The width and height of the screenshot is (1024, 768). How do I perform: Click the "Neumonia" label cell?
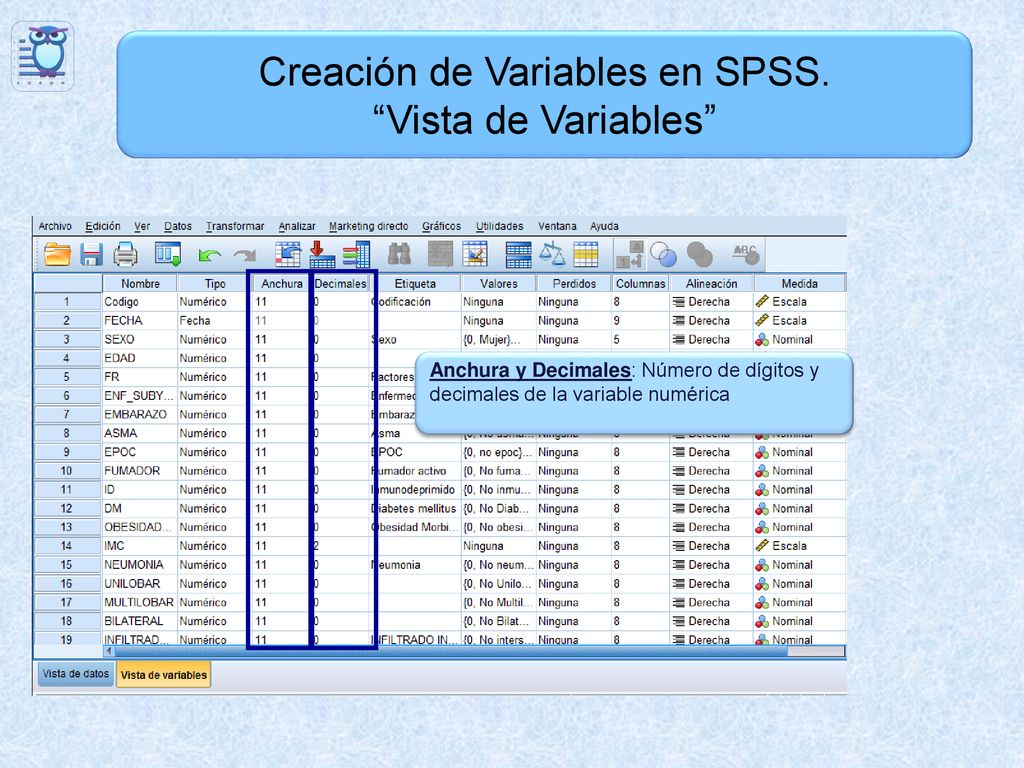coord(417,565)
